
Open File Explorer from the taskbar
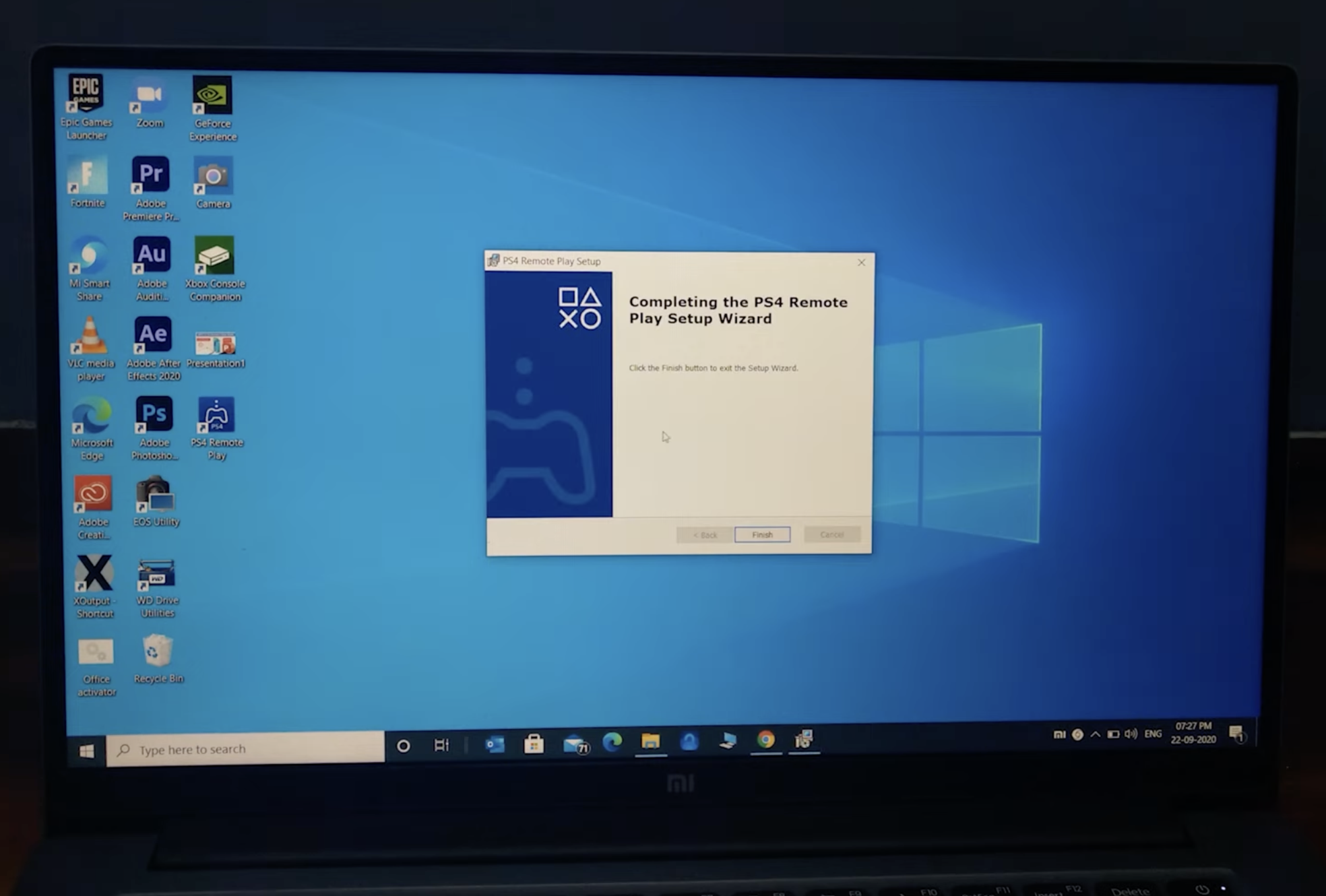pos(650,742)
